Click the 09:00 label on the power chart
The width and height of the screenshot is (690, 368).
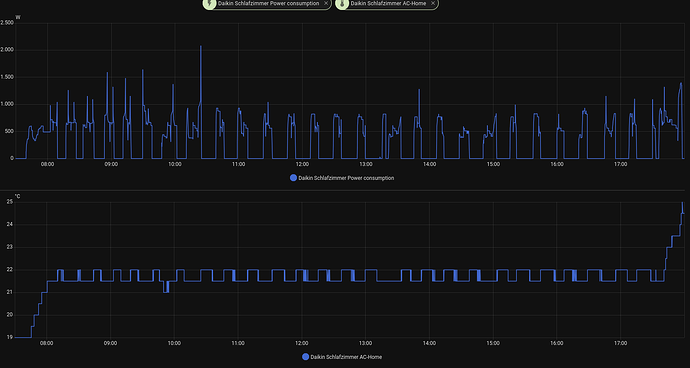coord(111,164)
